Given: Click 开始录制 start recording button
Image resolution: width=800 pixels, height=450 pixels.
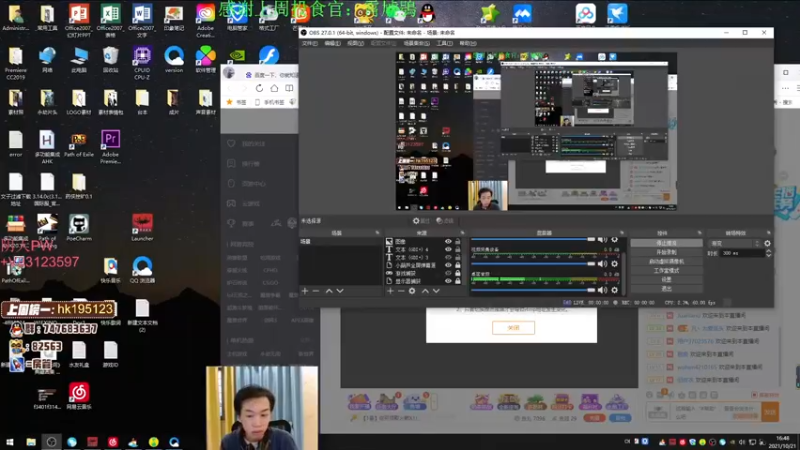Looking at the screenshot, I should pyautogui.click(x=666, y=253).
